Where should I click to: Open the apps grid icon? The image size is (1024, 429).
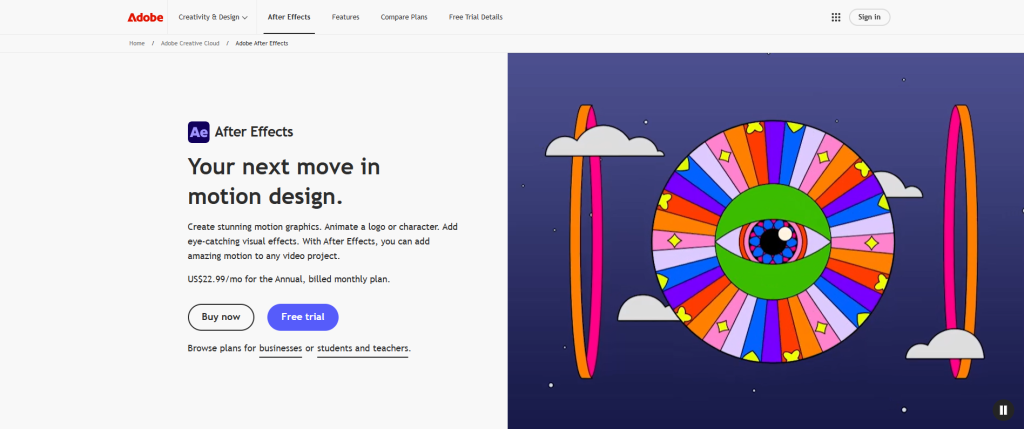pyautogui.click(x=835, y=17)
